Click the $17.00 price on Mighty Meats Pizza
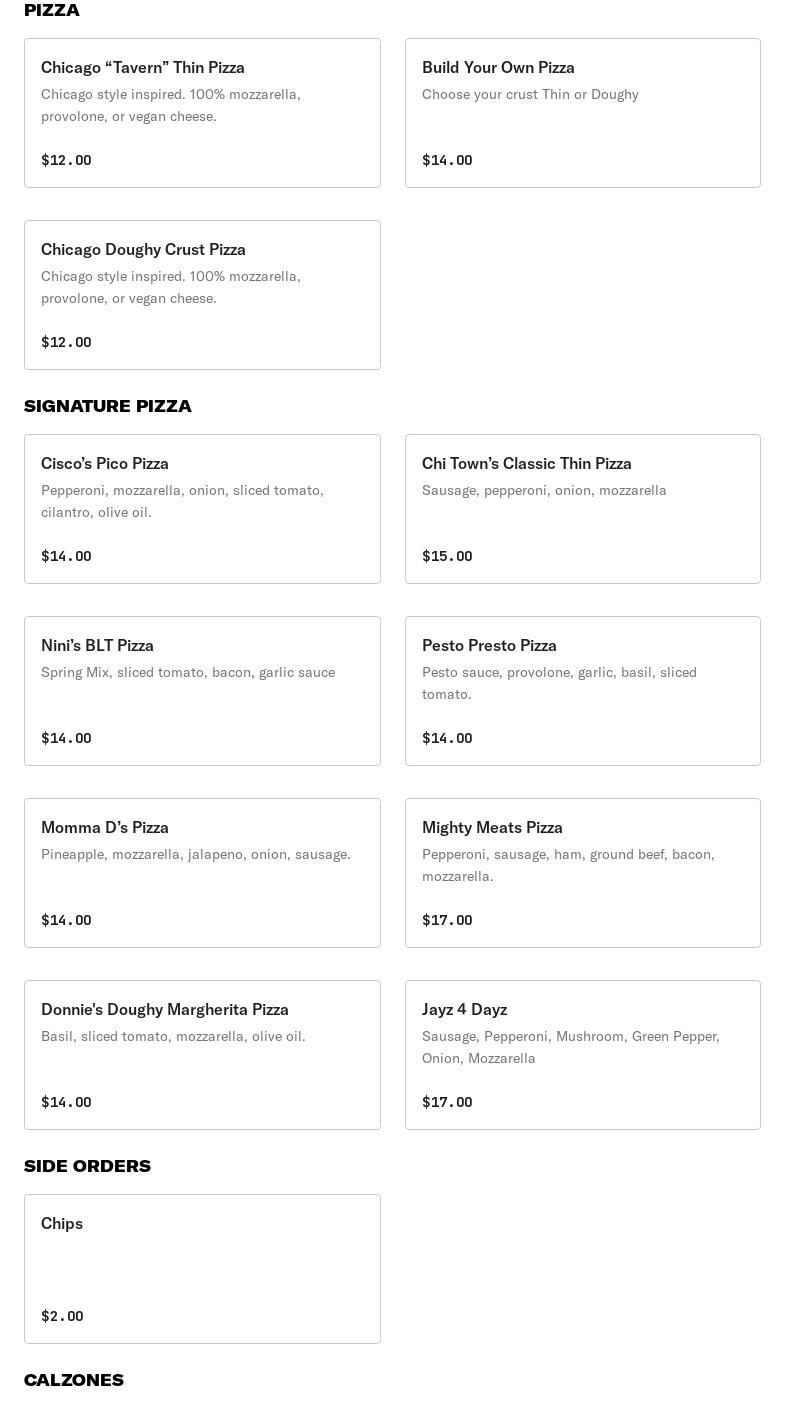The width and height of the screenshot is (785, 1407). coord(447,920)
